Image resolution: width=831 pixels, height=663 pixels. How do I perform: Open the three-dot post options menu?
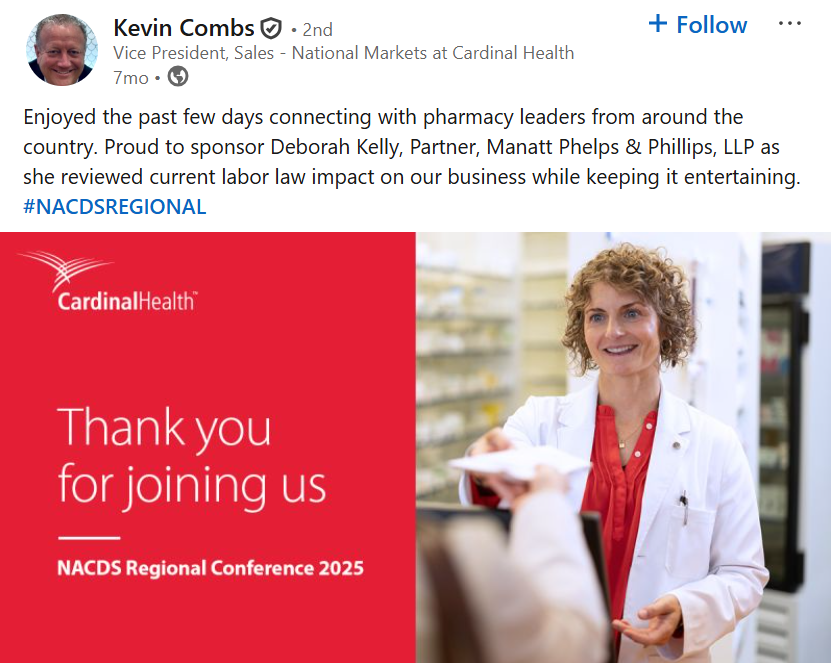[789, 24]
